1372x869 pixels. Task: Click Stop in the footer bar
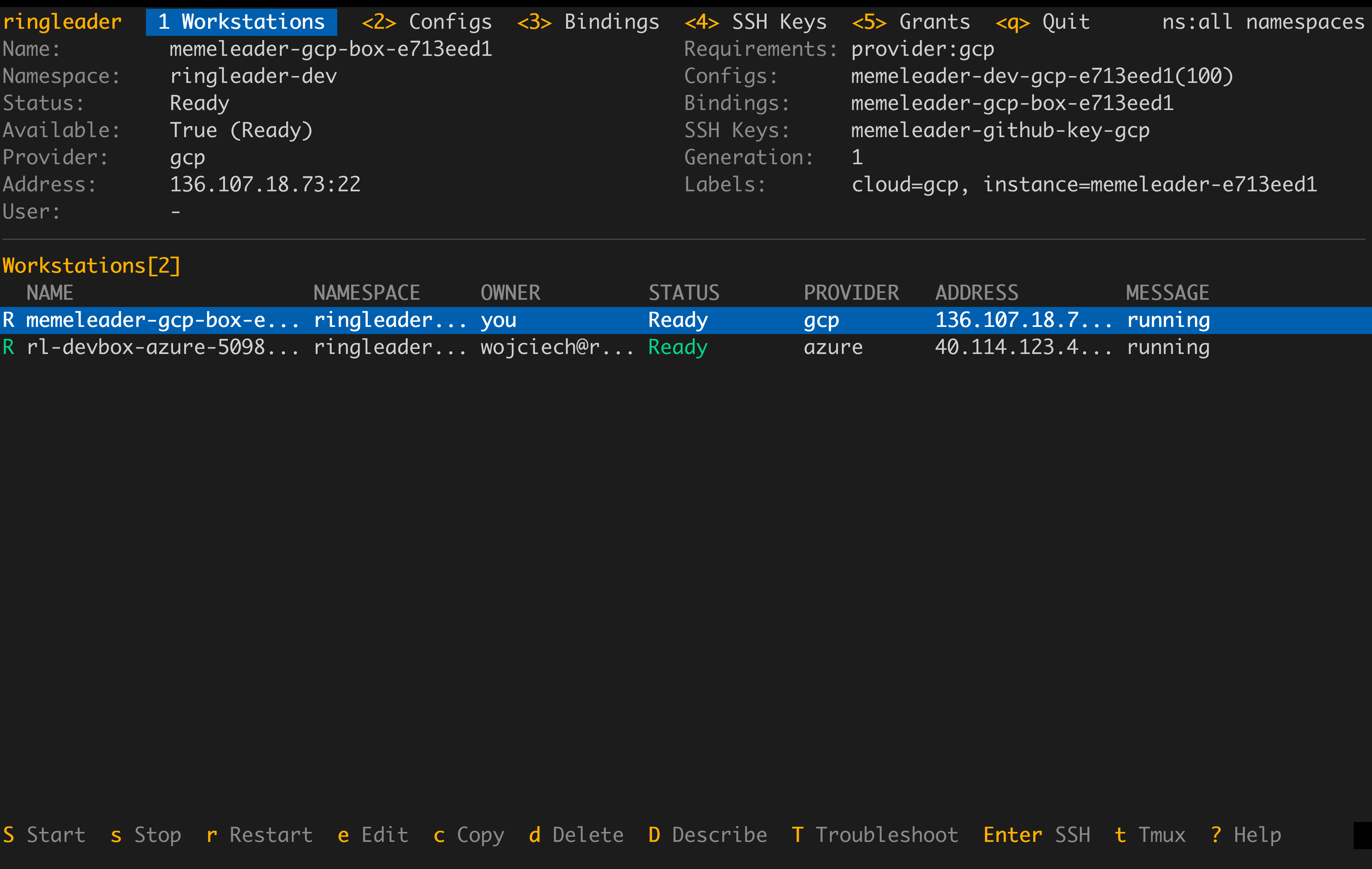[x=146, y=835]
